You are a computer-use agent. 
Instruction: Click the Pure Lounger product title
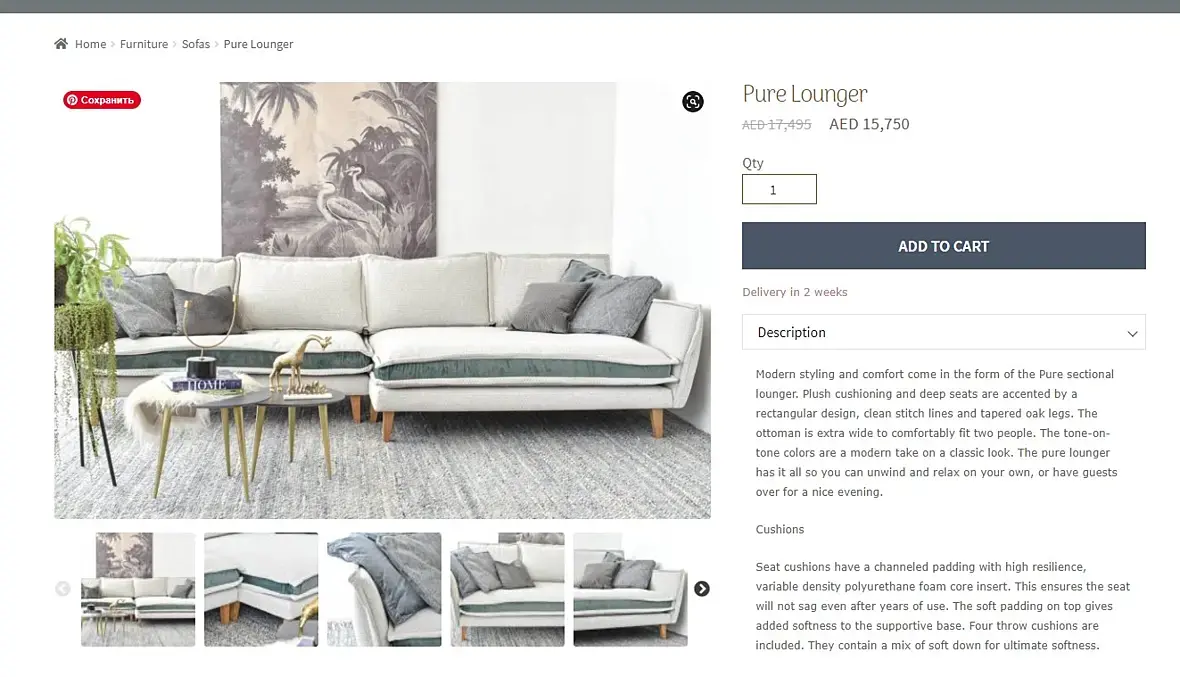[x=804, y=94]
